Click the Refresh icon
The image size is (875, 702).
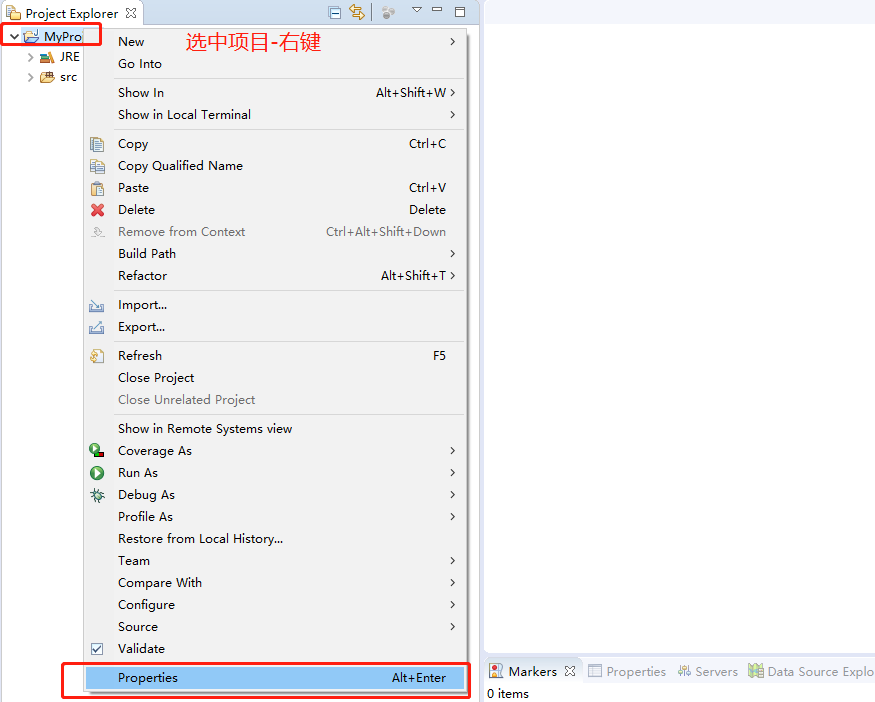point(97,356)
